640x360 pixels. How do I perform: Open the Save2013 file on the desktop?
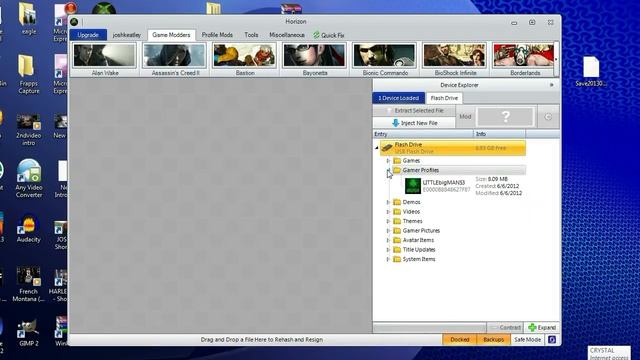pyautogui.click(x=591, y=72)
